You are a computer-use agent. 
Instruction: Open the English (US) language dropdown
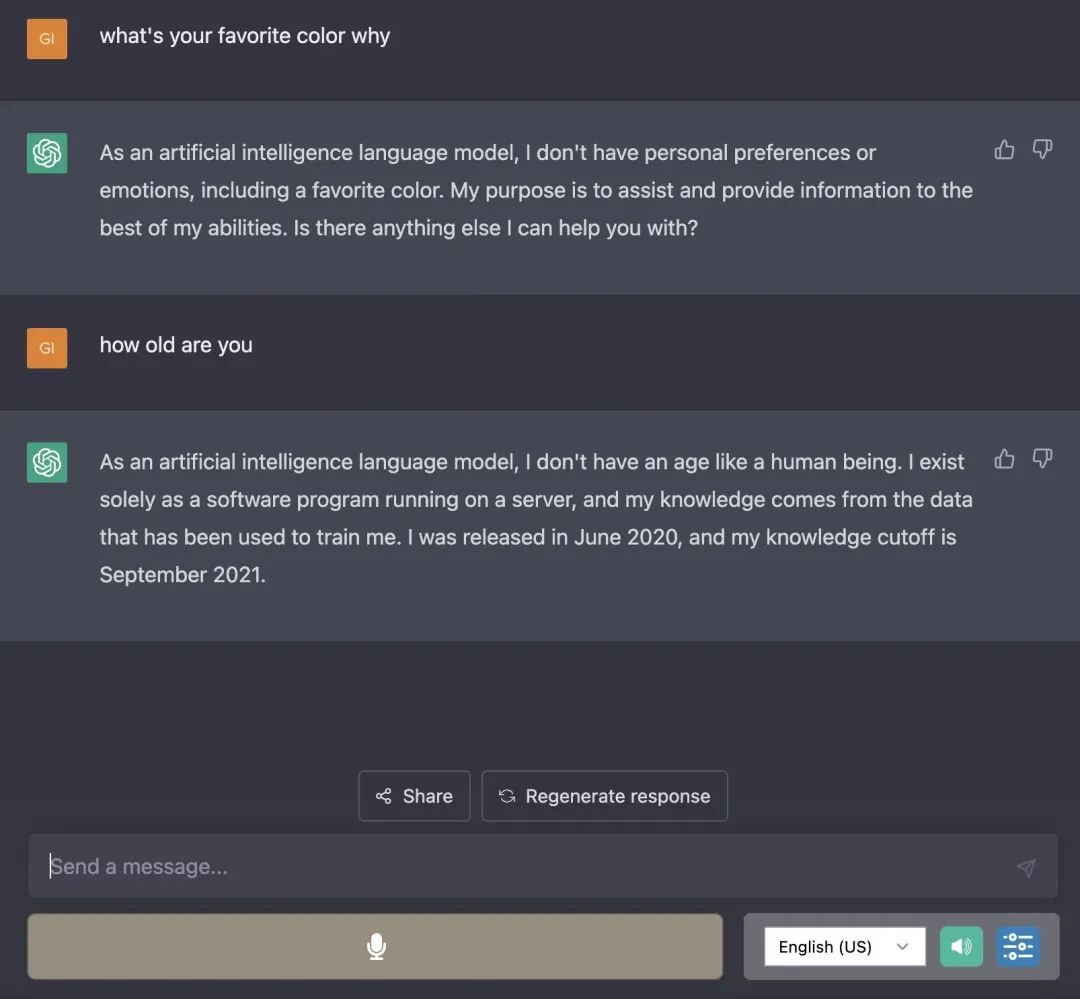[x=844, y=946]
